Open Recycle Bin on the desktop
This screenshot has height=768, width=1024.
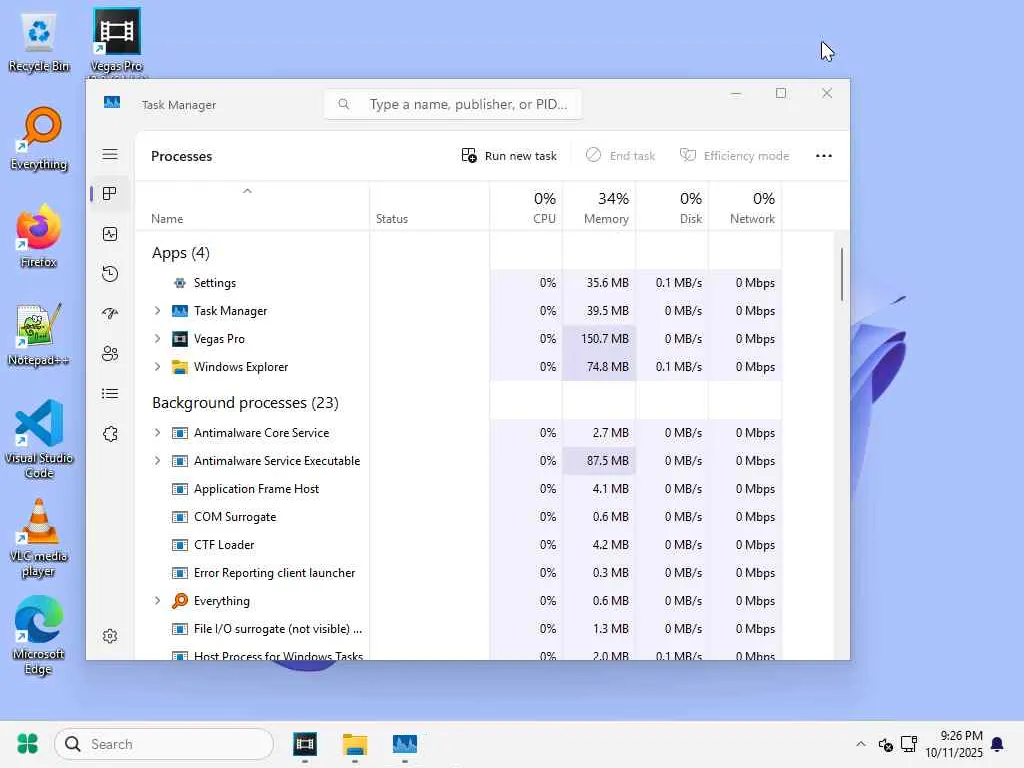[x=39, y=42]
